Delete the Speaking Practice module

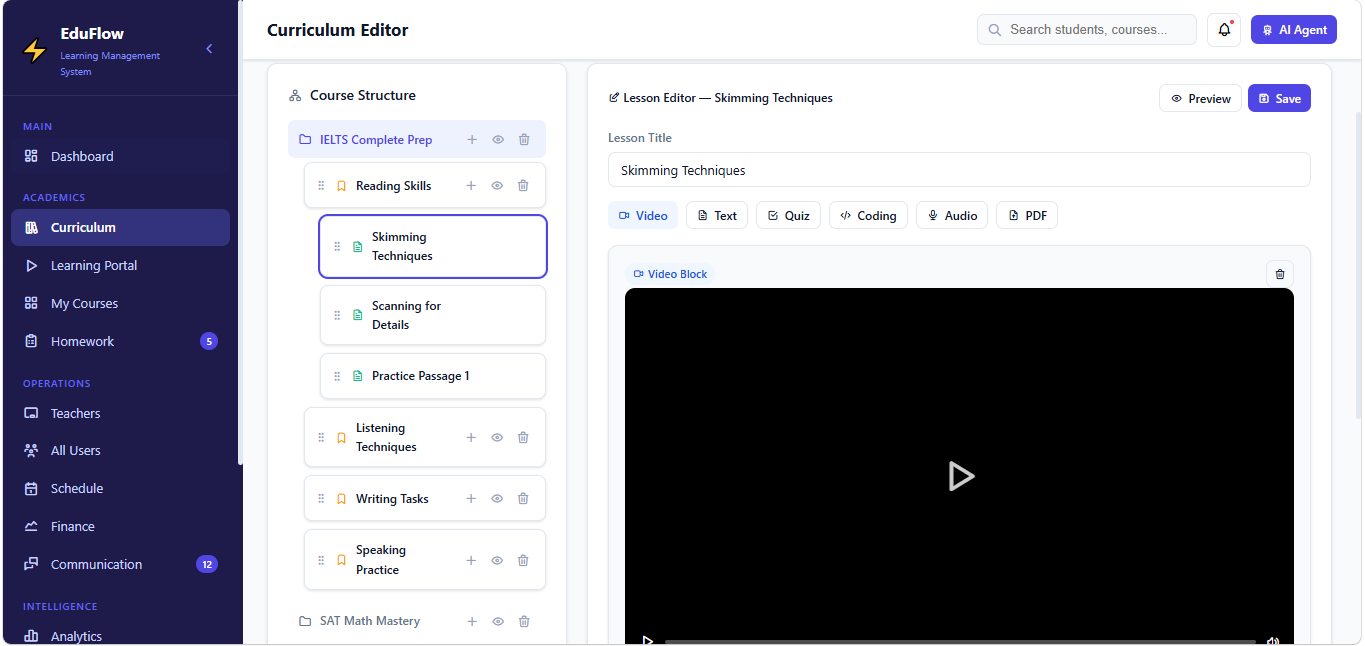(x=523, y=560)
